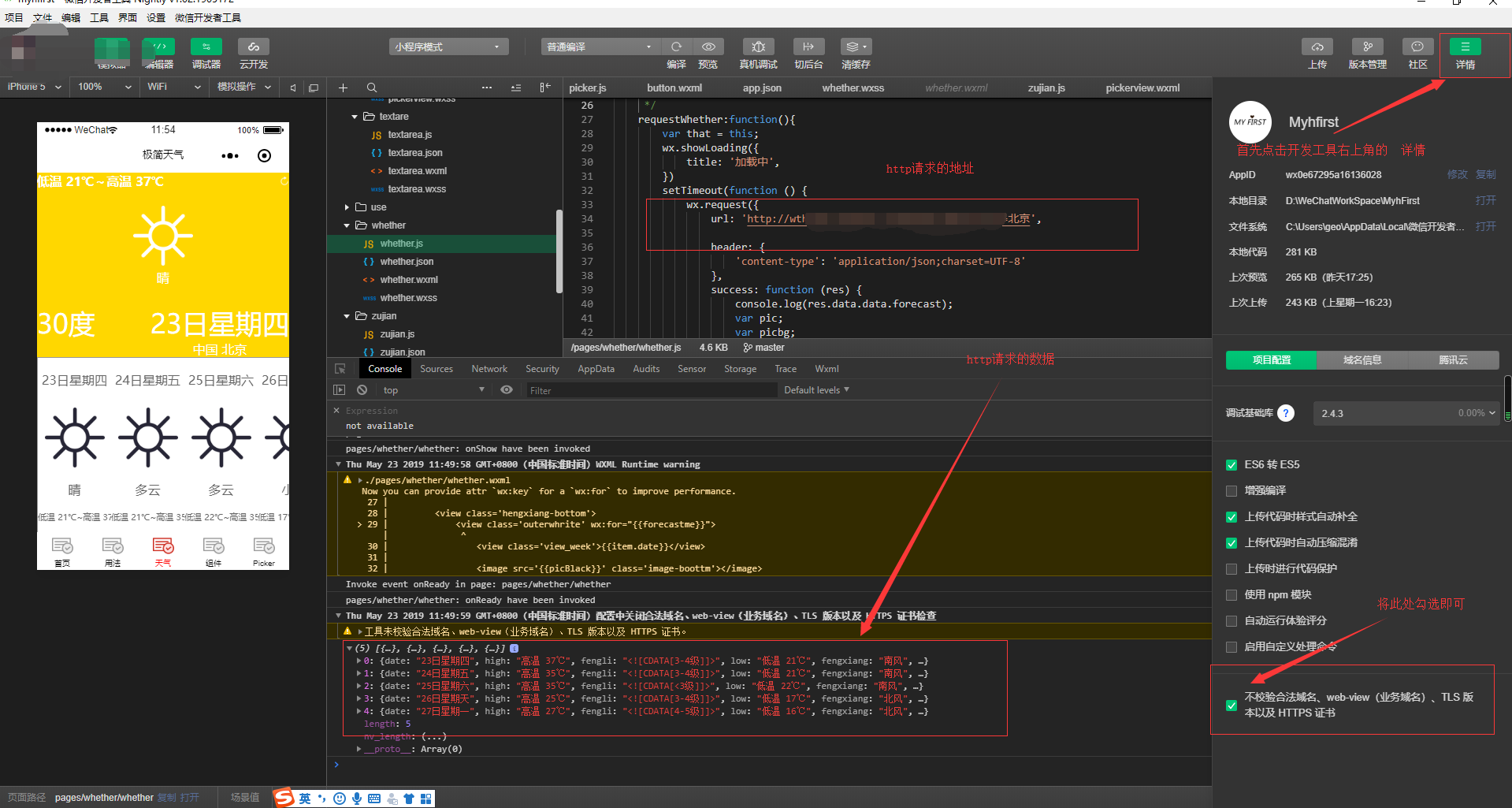This screenshot has width=1512, height=808.
Task: Start remote device debugging (真机调试)
Action: (759, 47)
